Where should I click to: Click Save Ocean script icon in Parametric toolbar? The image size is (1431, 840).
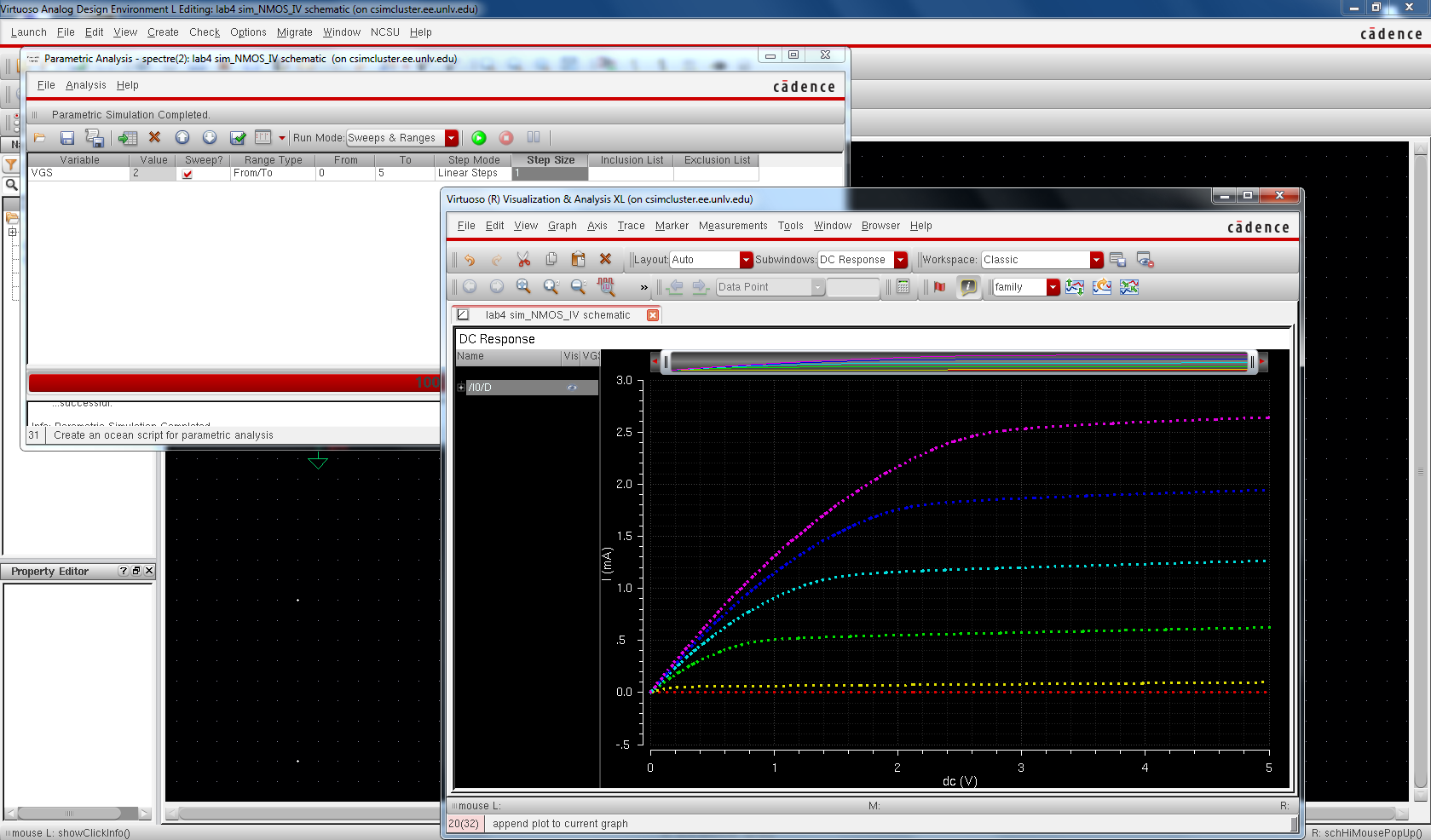point(95,137)
